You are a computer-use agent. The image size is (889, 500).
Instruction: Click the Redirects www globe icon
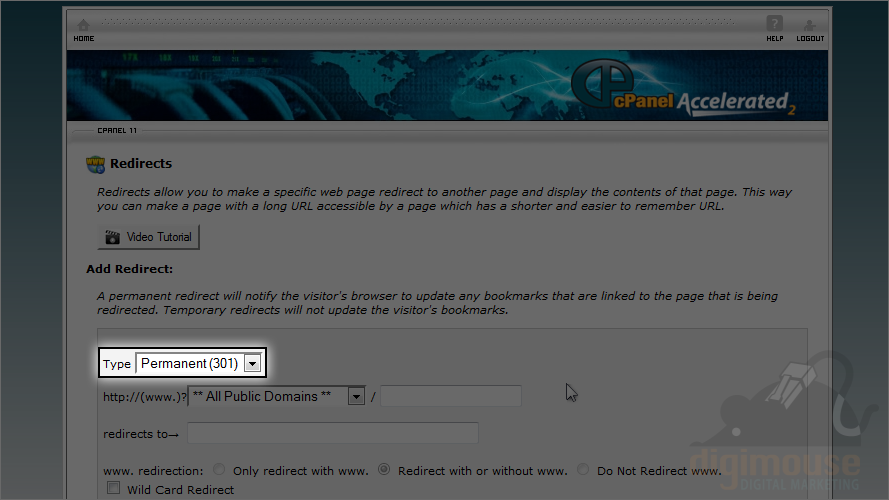click(95, 164)
